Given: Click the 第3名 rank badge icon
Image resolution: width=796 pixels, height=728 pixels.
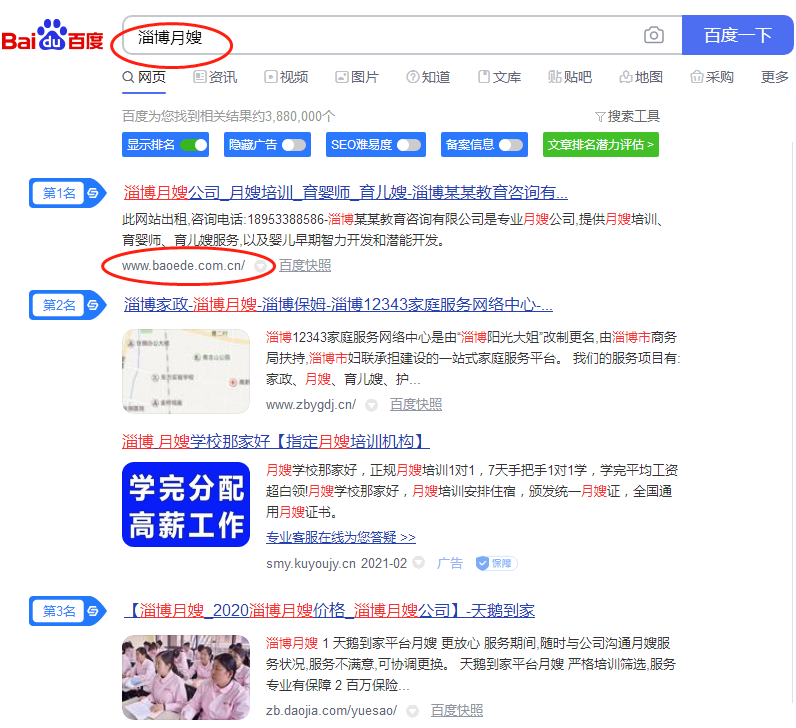Looking at the screenshot, I should coord(68,611).
